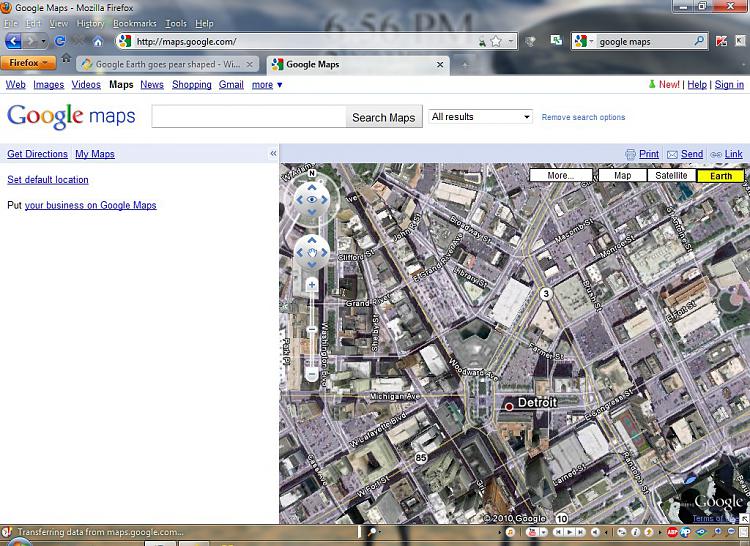This screenshot has width=750, height=546.
Task: Bookmark this page with the star icon
Action: coord(496,42)
